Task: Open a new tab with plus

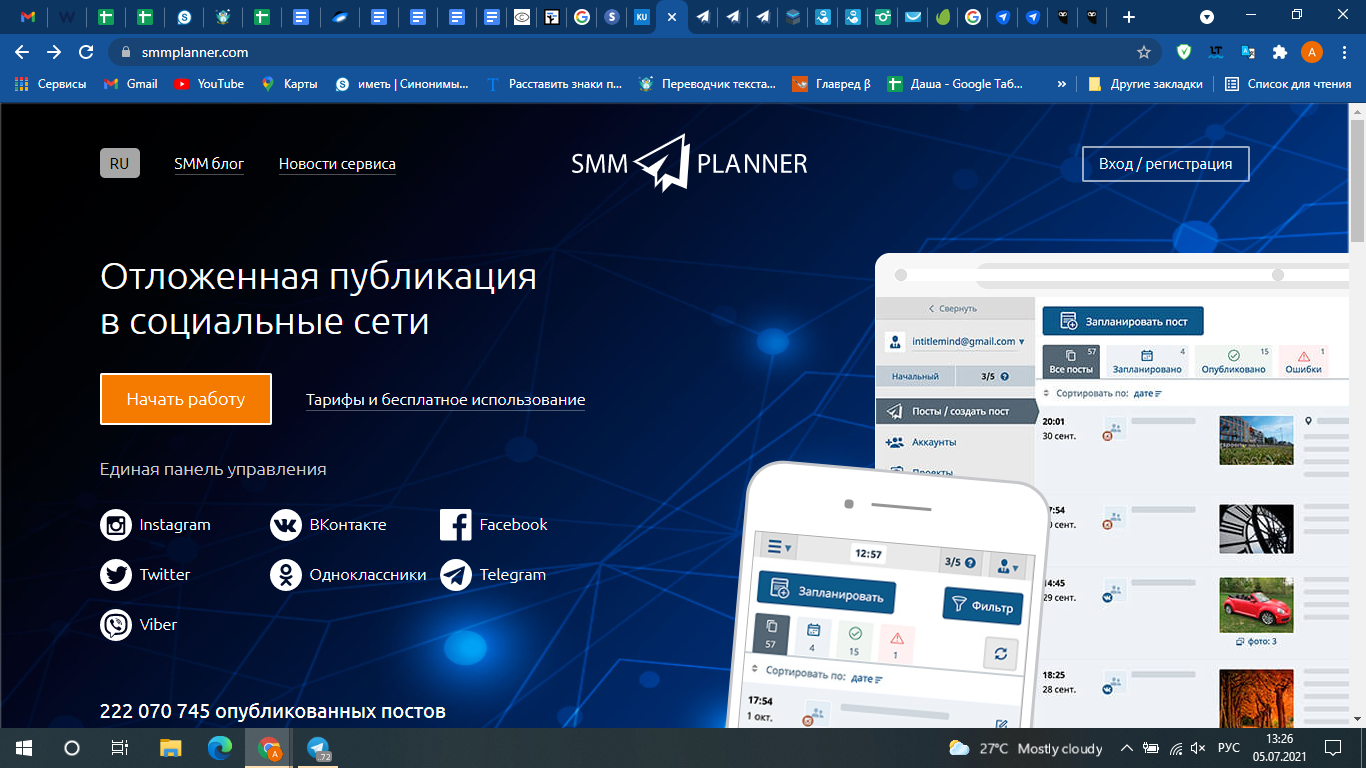Action: tap(1129, 17)
